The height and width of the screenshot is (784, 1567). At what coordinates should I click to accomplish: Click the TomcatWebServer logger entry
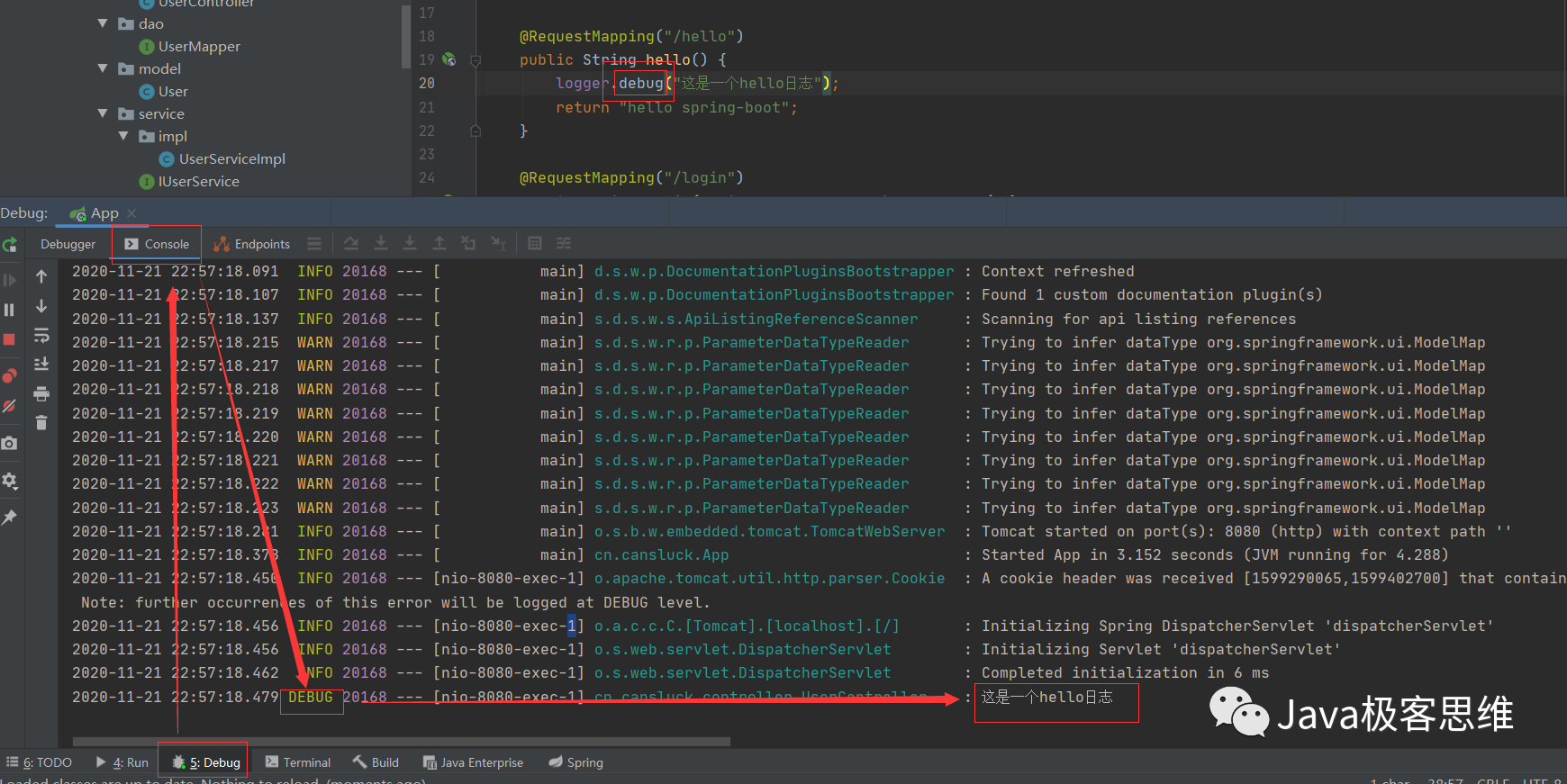point(770,531)
